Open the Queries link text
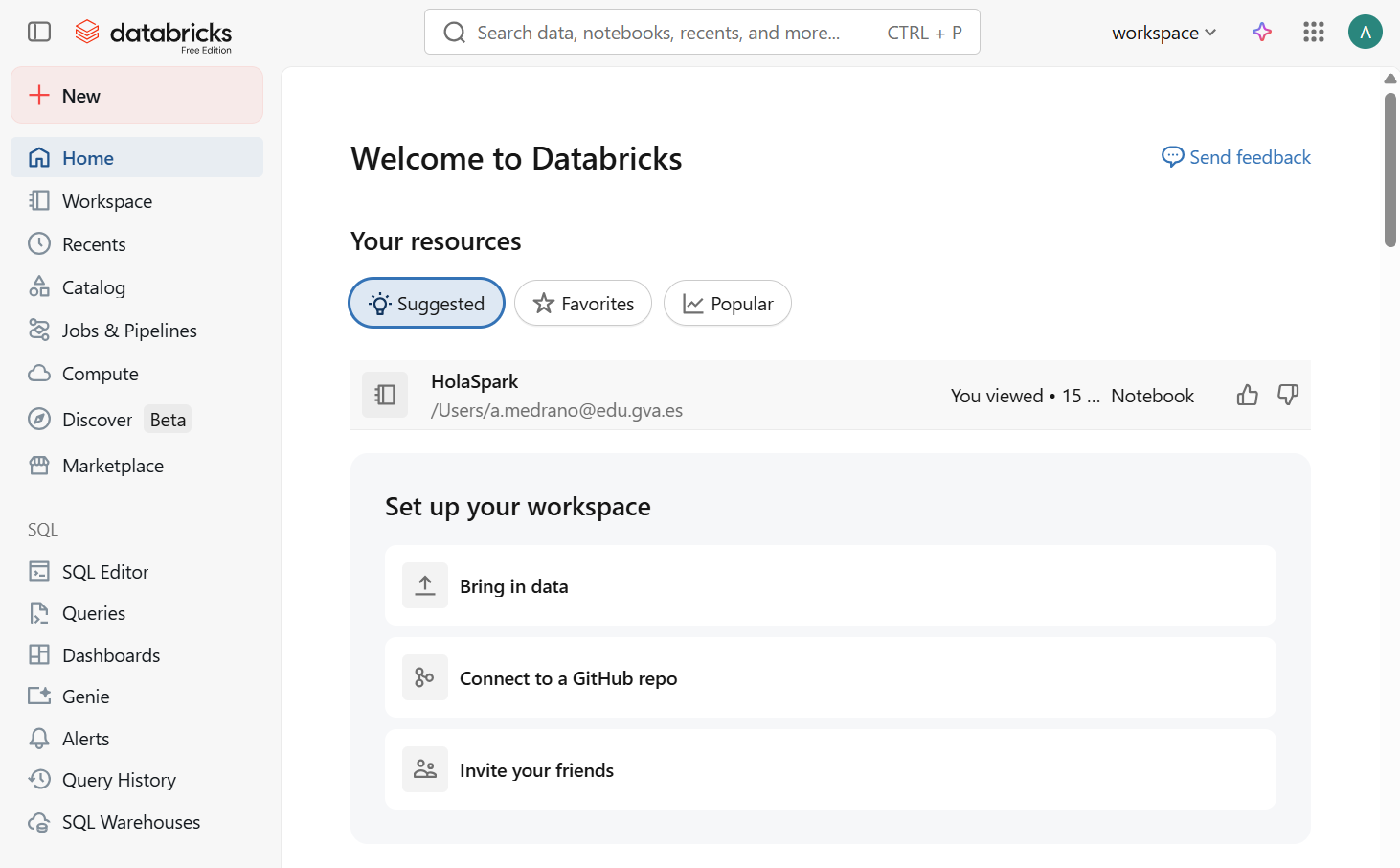 (94, 612)
